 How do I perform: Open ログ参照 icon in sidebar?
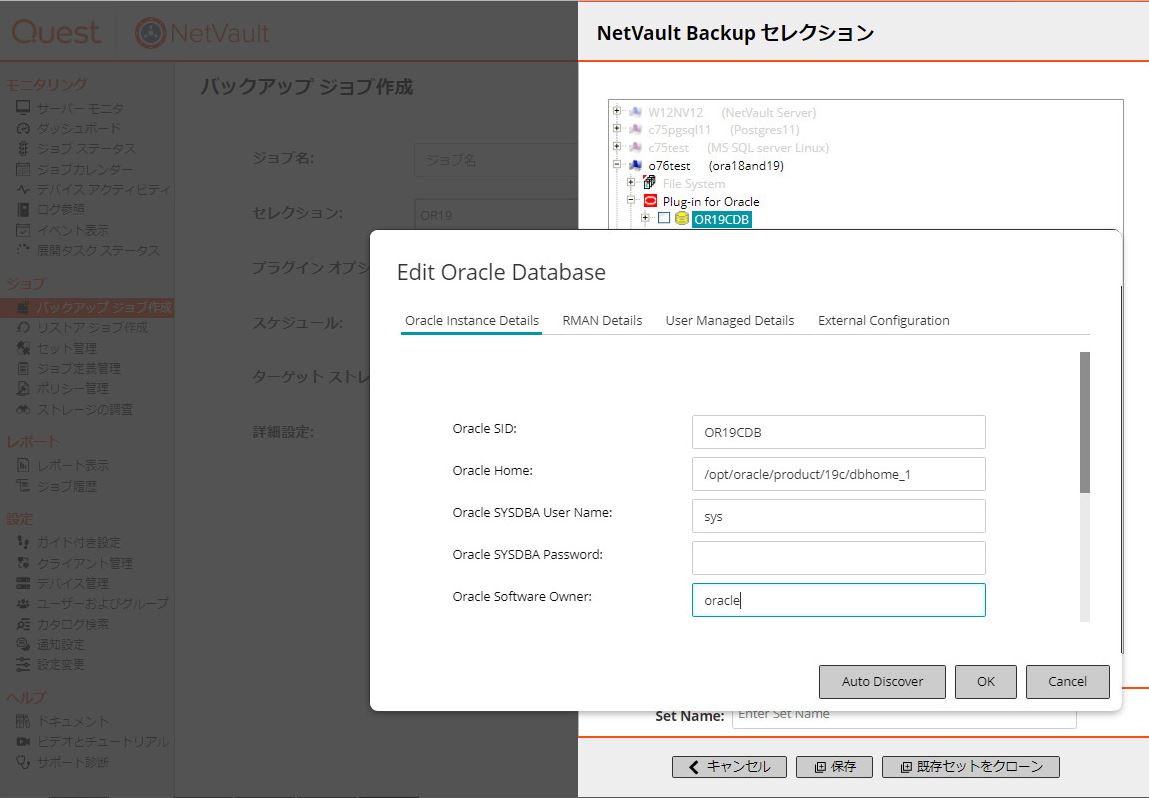point(23,210)
